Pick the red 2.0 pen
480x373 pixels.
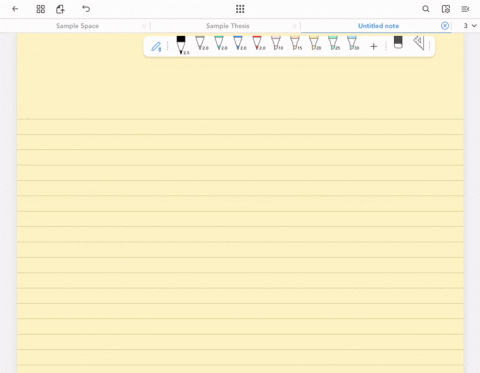click(258, 43)
